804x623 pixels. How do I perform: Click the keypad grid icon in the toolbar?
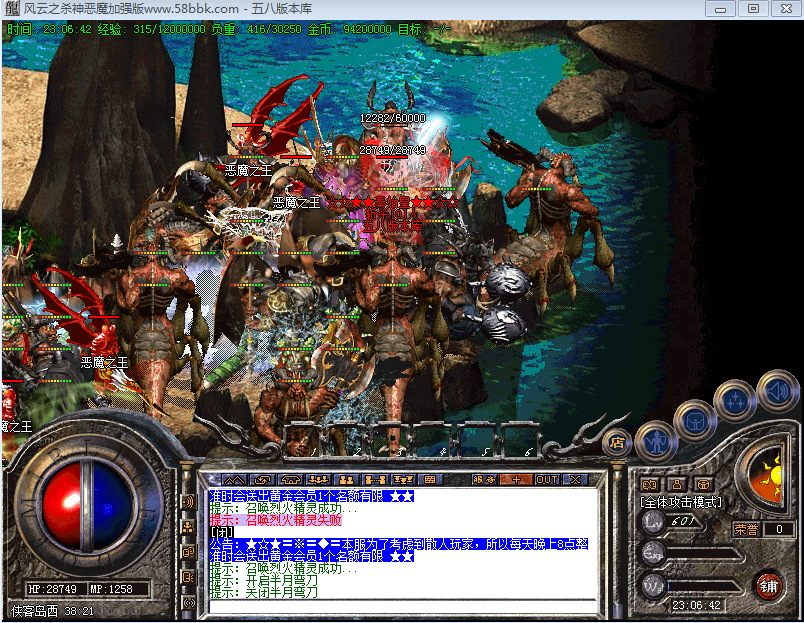point(430,480)
